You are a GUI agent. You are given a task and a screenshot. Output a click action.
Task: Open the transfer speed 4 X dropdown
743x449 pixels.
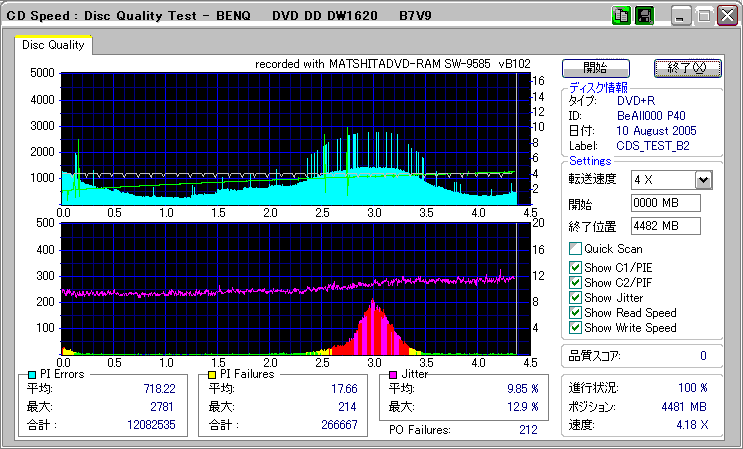coord(703,179)
